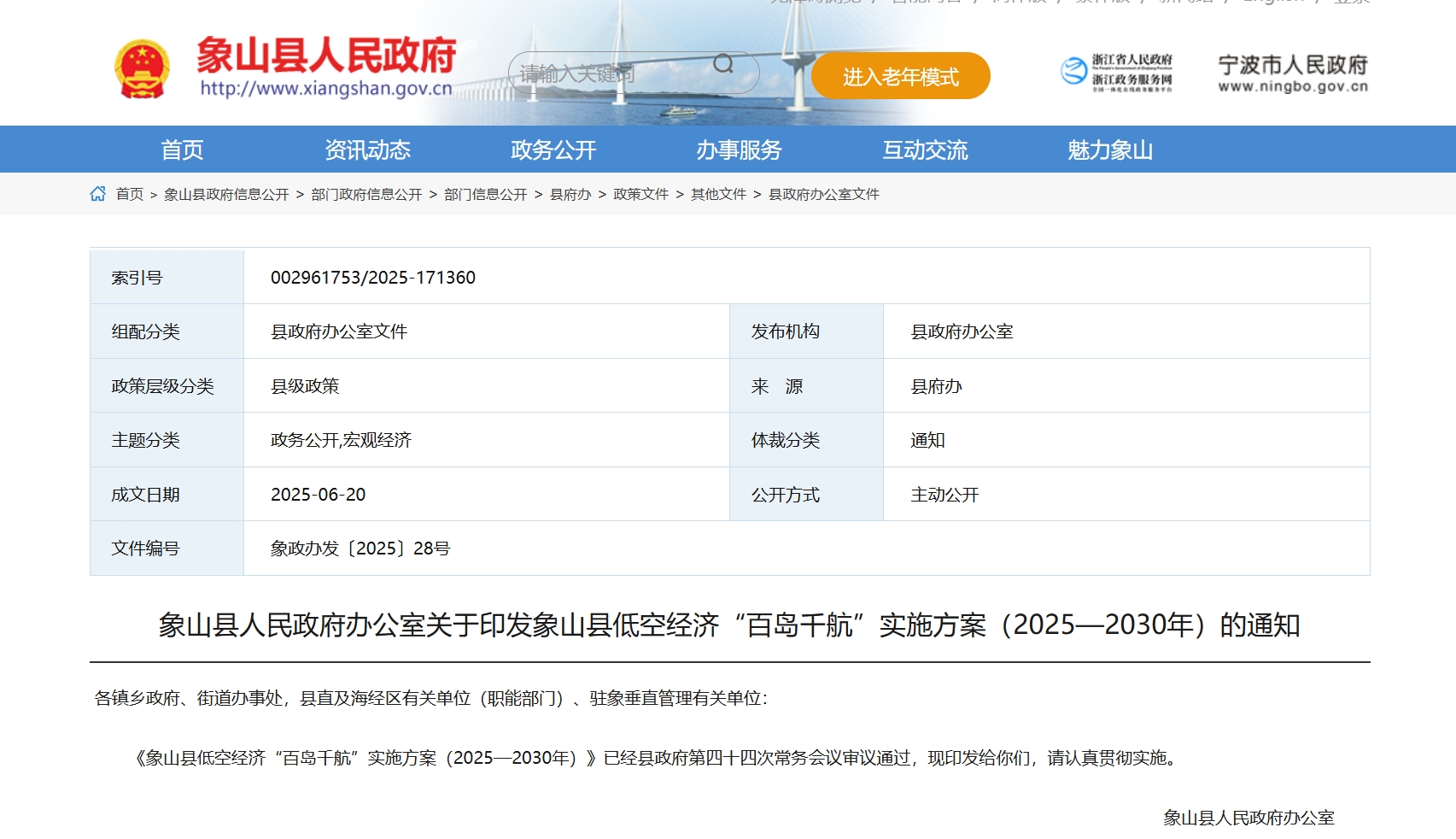Open Zhejiang government services network logo
1456x839 pixels.
click(1117, 73)
